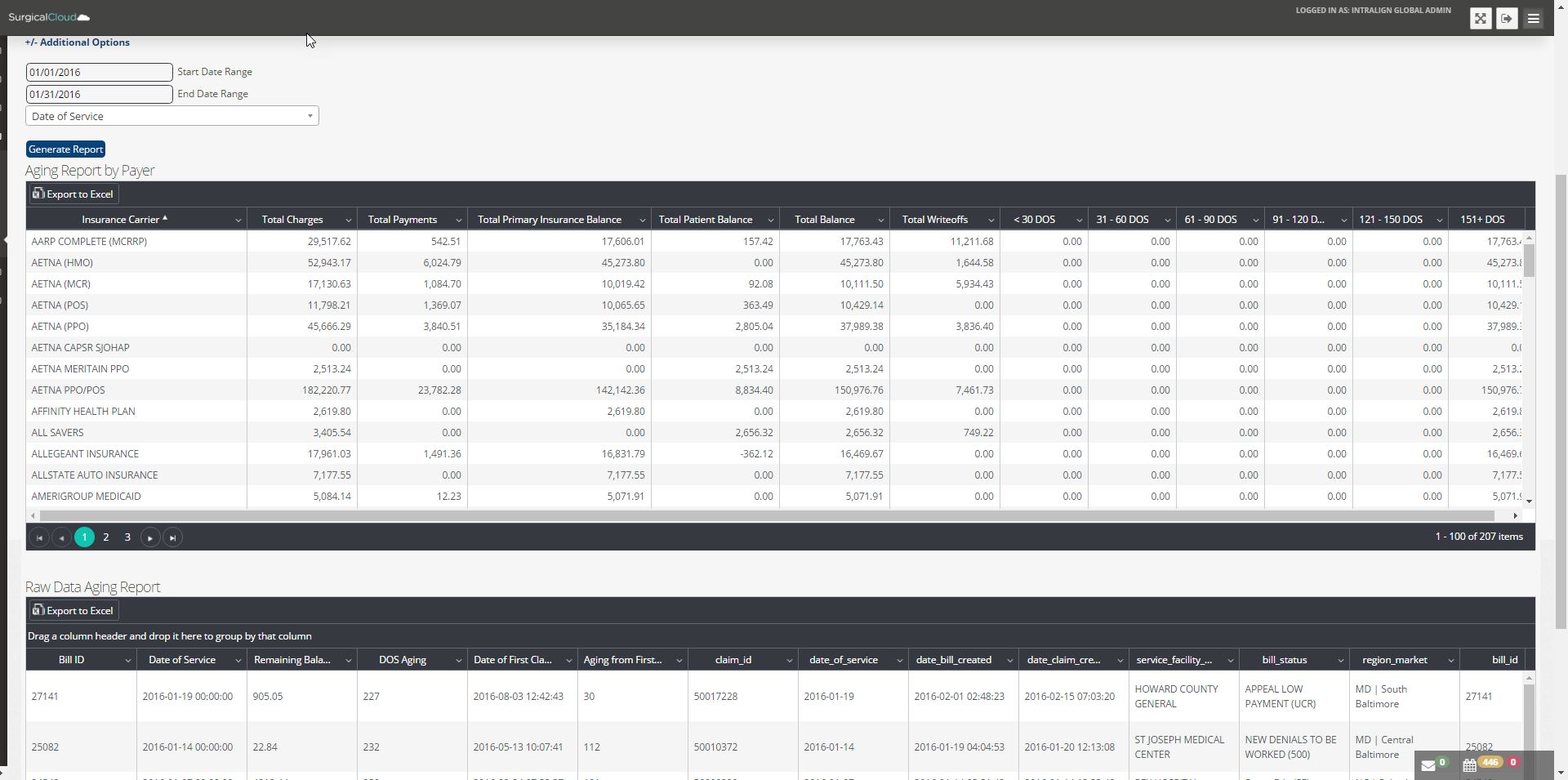Click the AFFINITY HEALTH PLAN carrier cell
The image size is (1568, 780).
tap(136, 412)
